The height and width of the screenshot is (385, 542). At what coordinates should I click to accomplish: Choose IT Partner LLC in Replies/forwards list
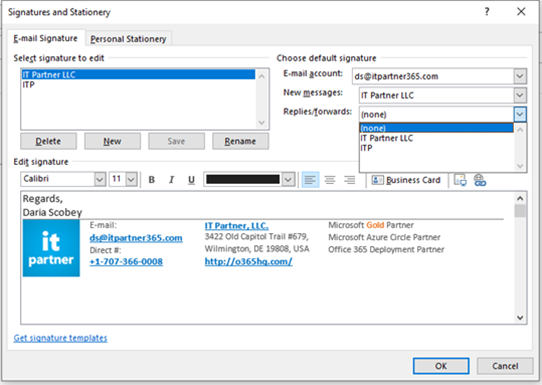click(x=436, y=138)
